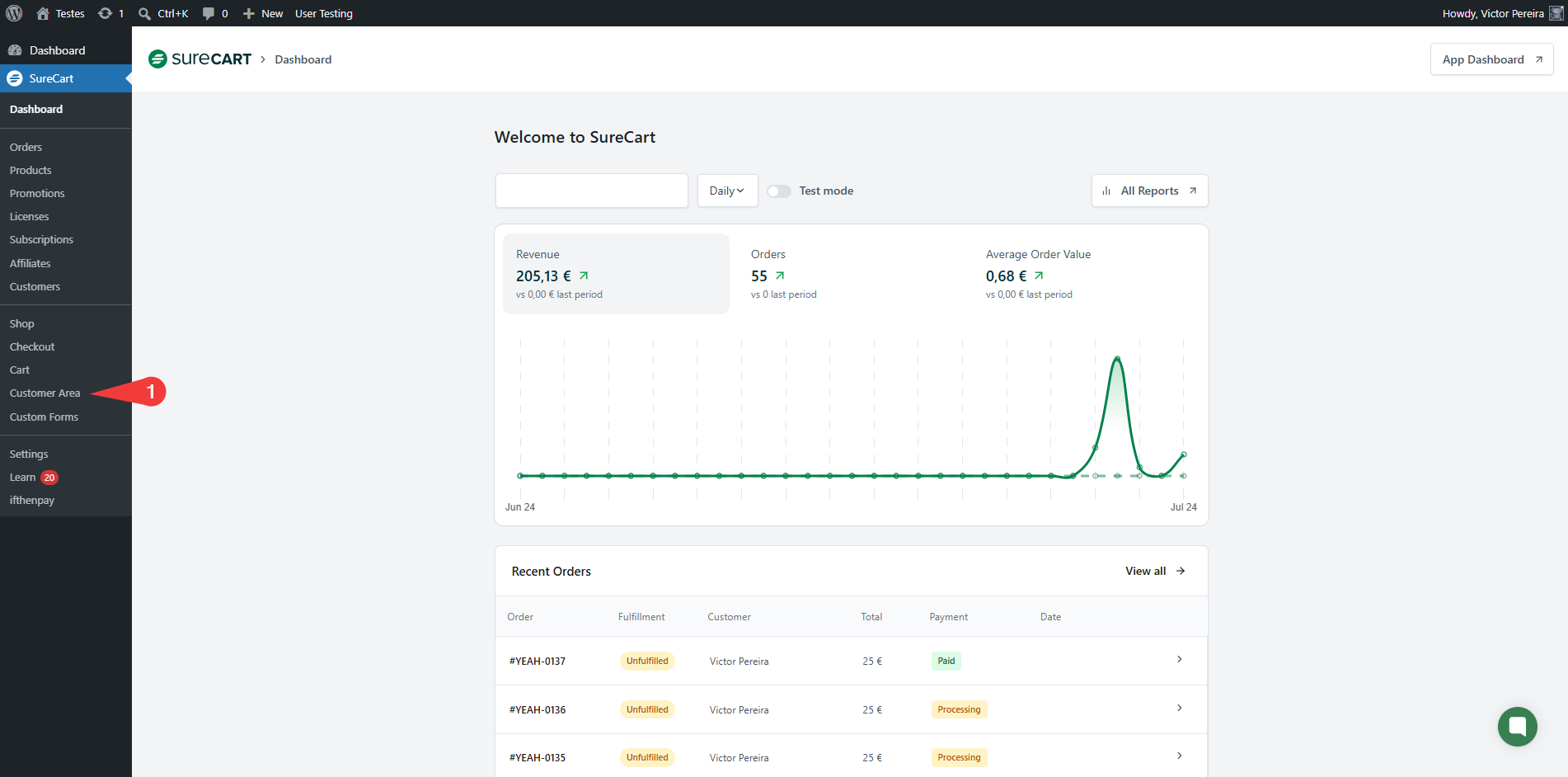Click the WordPress logo icon
Screen dimensions: 1568x777
coord(14,13)
